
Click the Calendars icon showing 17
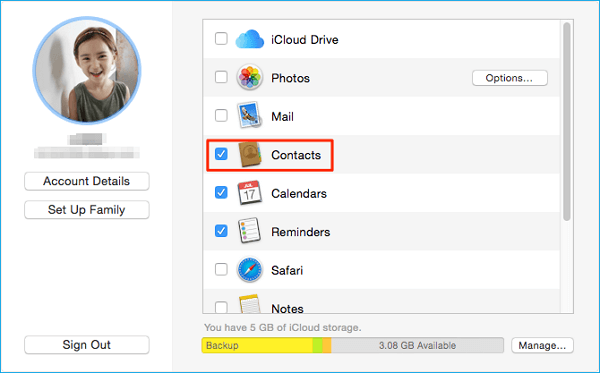point(249,193)
